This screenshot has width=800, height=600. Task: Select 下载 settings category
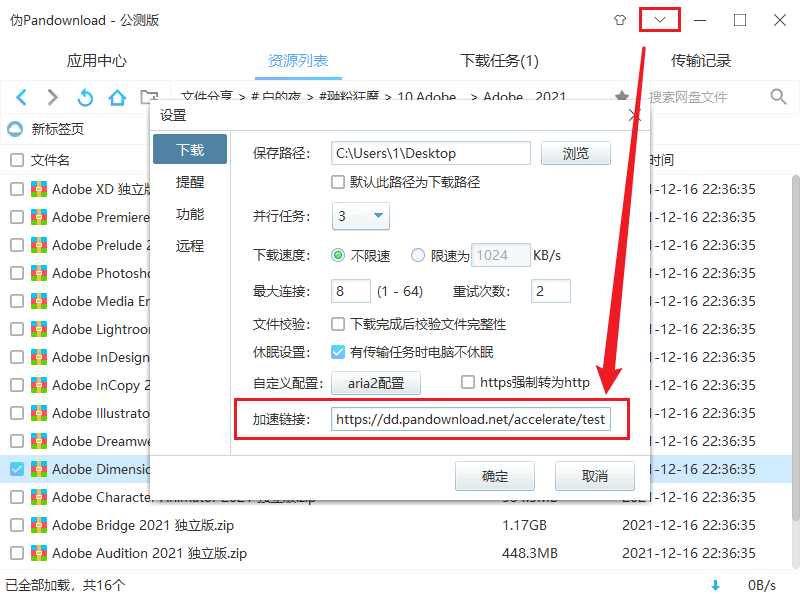[x=190, y=149]
